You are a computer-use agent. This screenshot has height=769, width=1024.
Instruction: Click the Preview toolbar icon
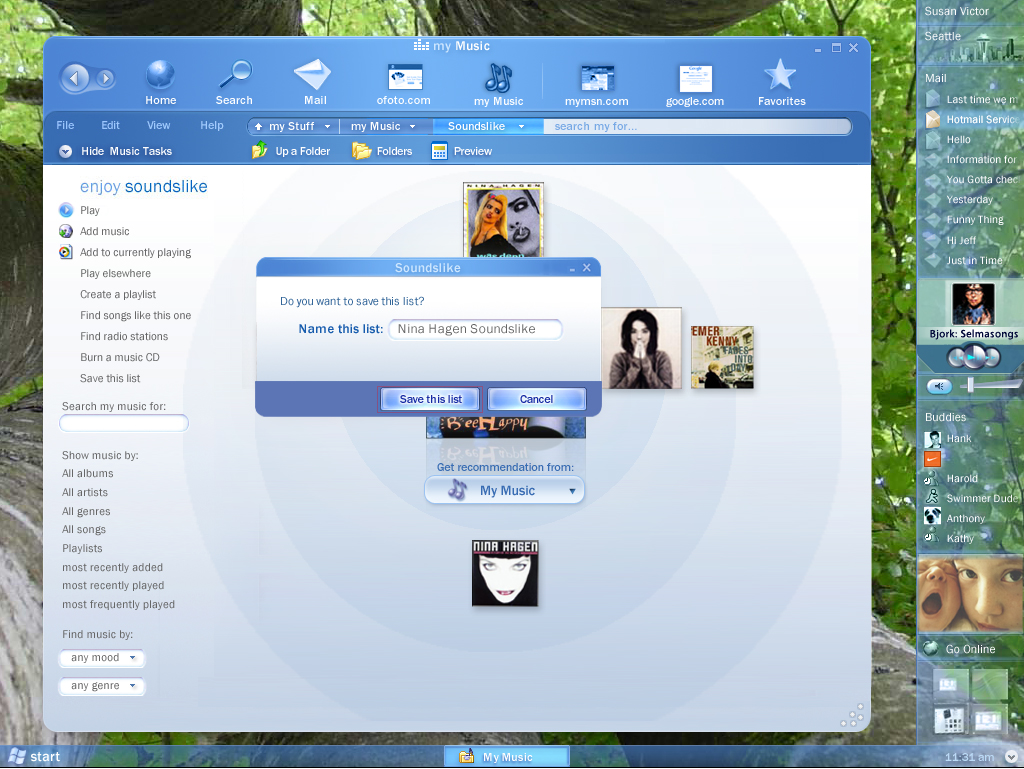pos(440,151)
